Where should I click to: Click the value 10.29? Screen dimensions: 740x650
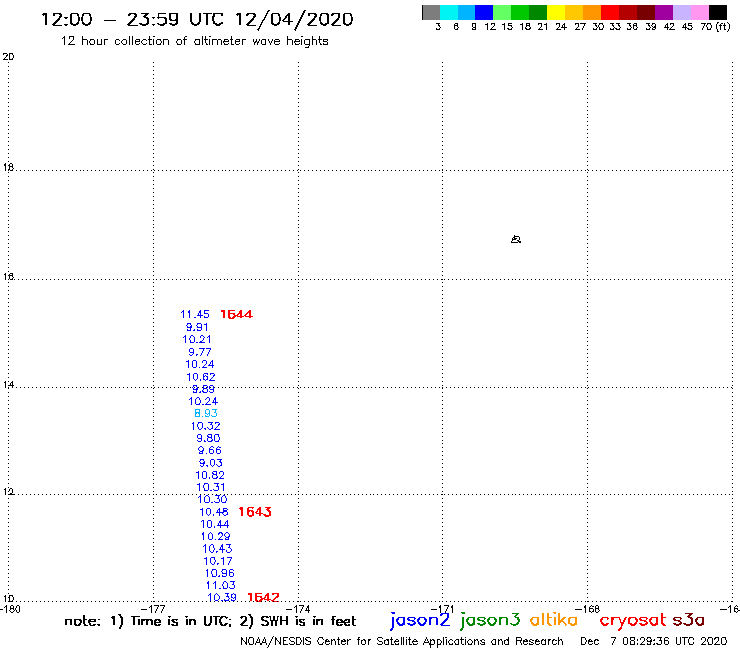[x=216, y=537]
